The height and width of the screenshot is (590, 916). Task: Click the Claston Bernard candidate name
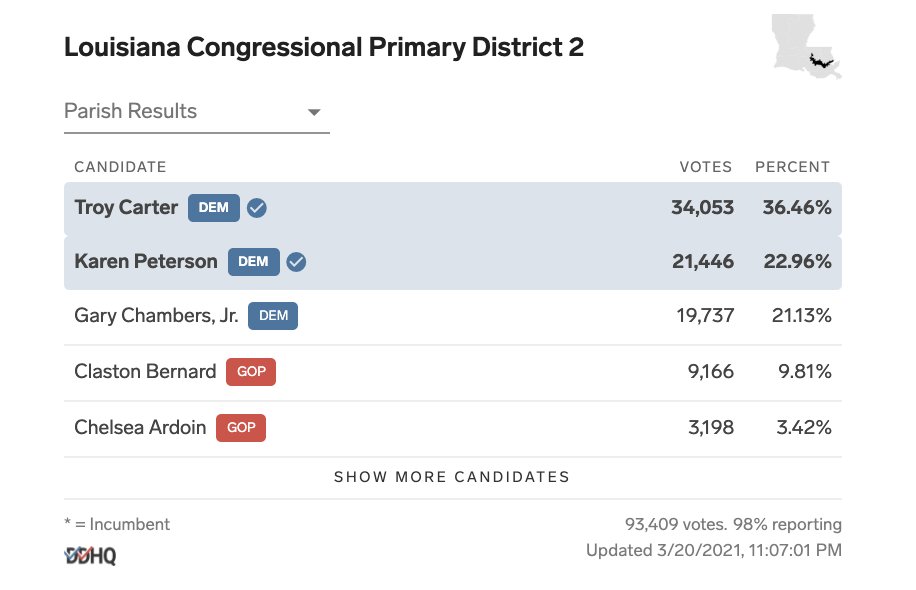(x=145, y=372)
